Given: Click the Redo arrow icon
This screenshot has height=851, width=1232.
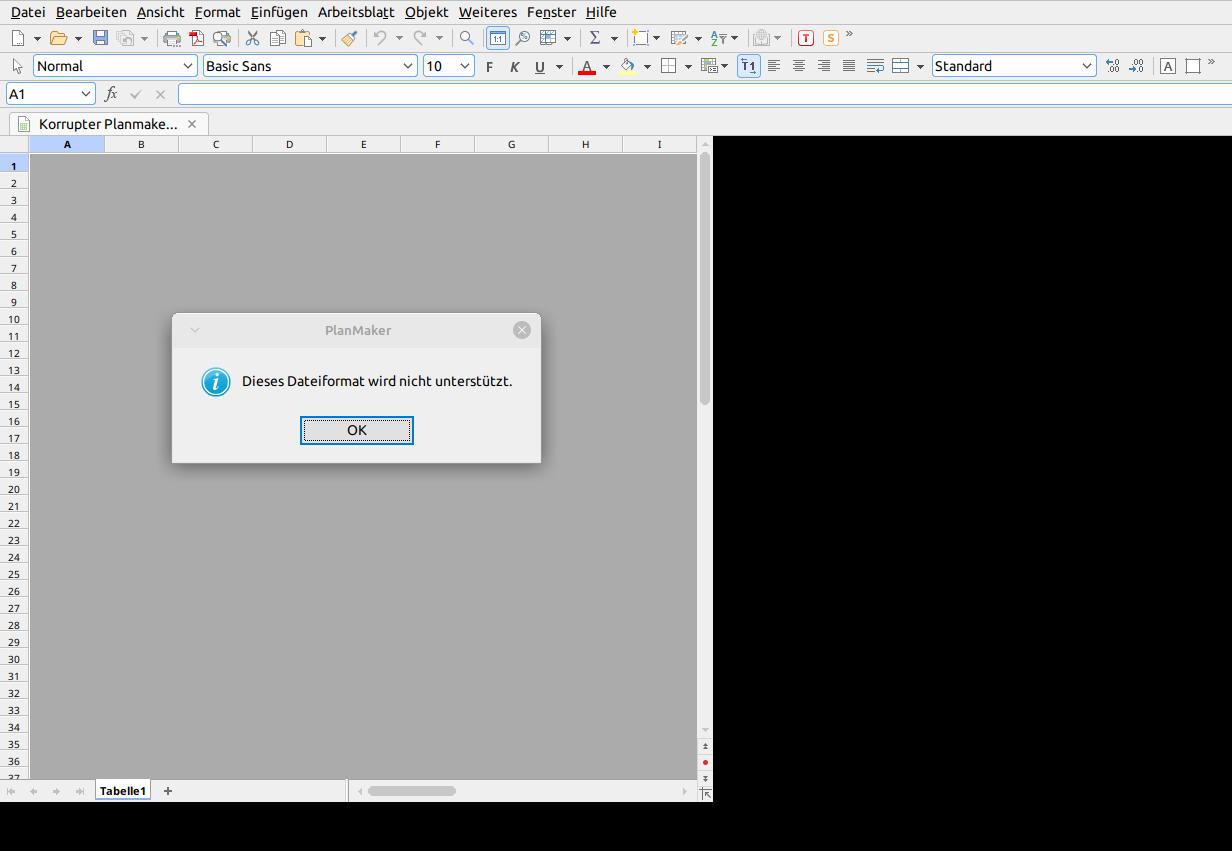Looking at the screenshot, I should tap(420, 38).
